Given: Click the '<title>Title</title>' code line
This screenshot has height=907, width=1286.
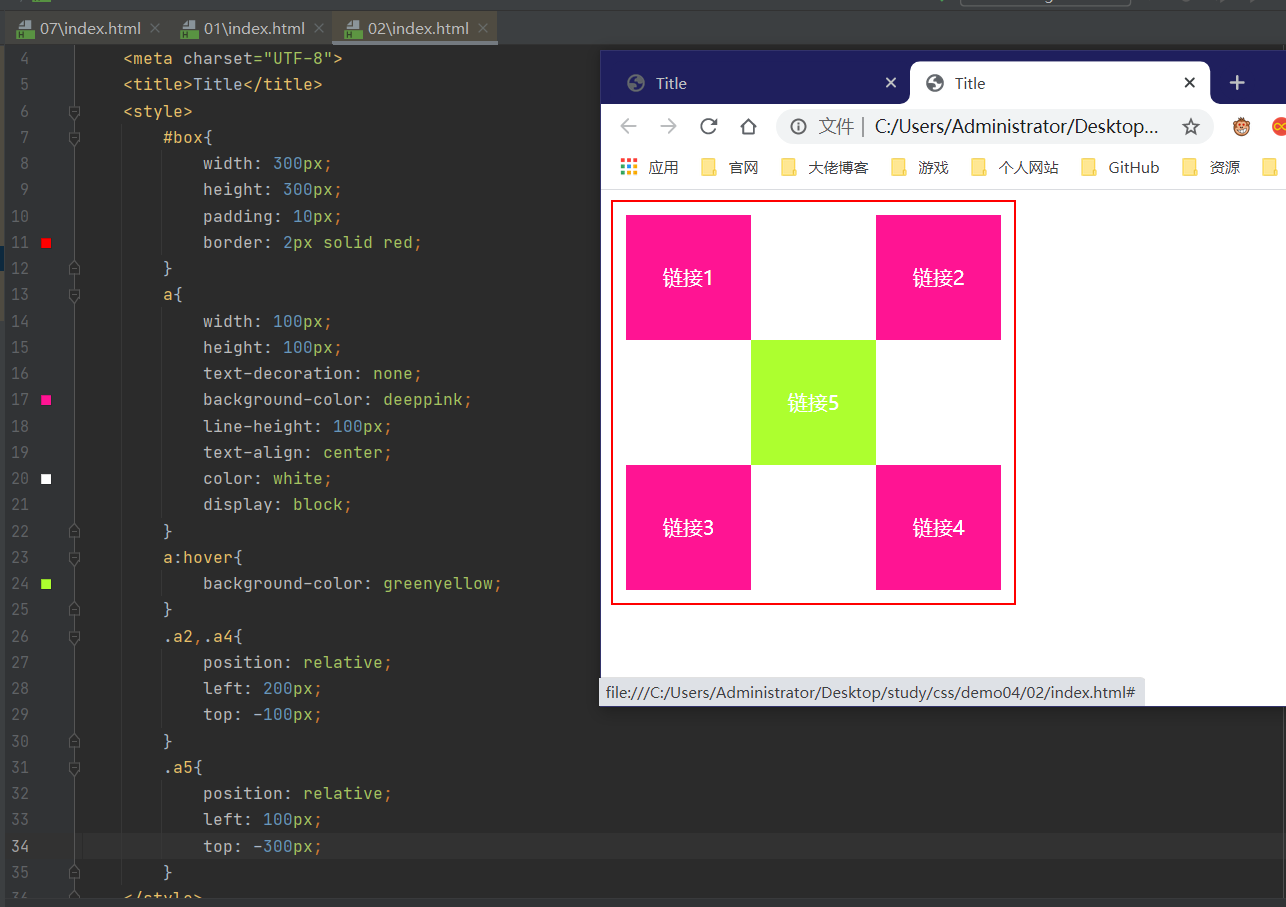Looking at the screenshot, I should click(x=222, y=85).
